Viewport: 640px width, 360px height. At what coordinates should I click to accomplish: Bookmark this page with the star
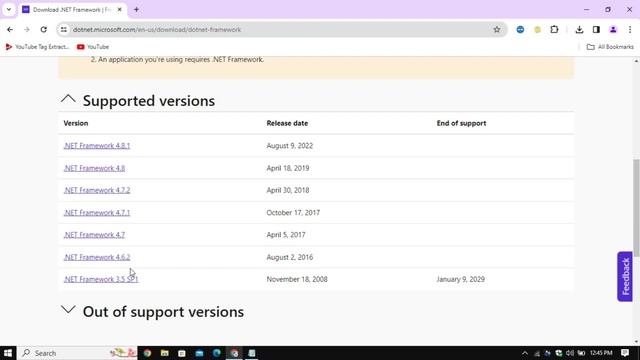click(496, 29)
